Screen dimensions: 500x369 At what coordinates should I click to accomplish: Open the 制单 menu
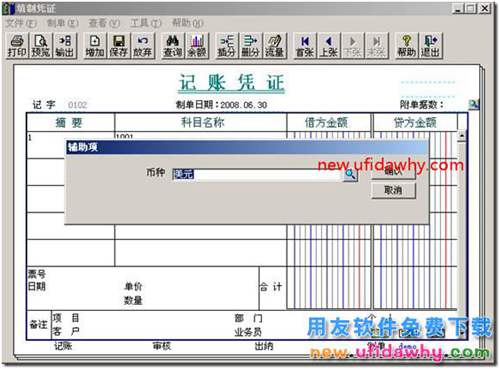tap(62, 23)
